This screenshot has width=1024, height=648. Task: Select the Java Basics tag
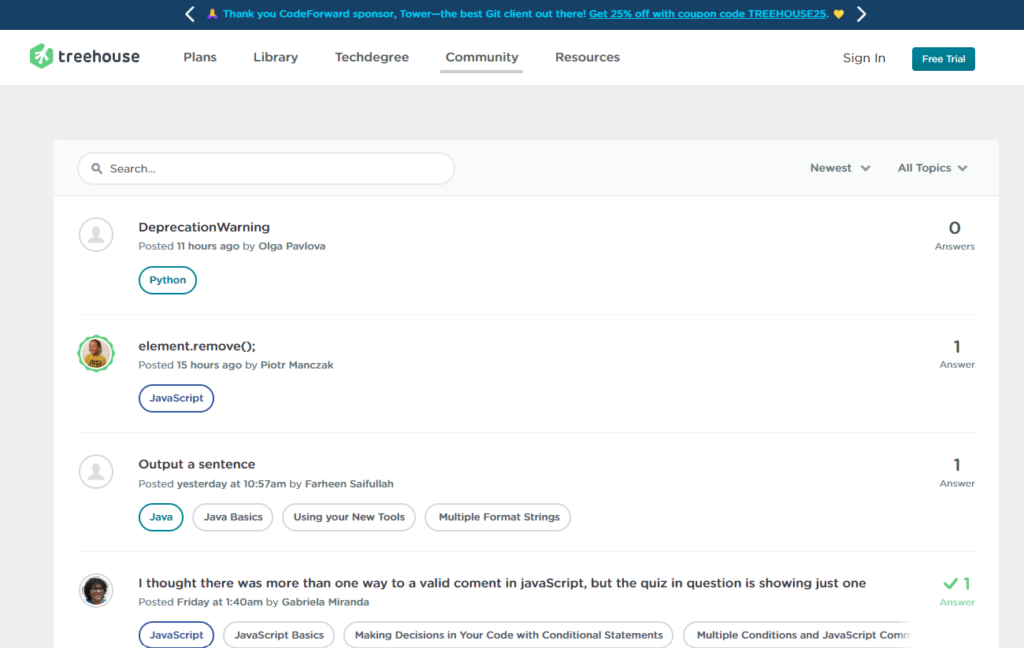click(x=233, y=517)
